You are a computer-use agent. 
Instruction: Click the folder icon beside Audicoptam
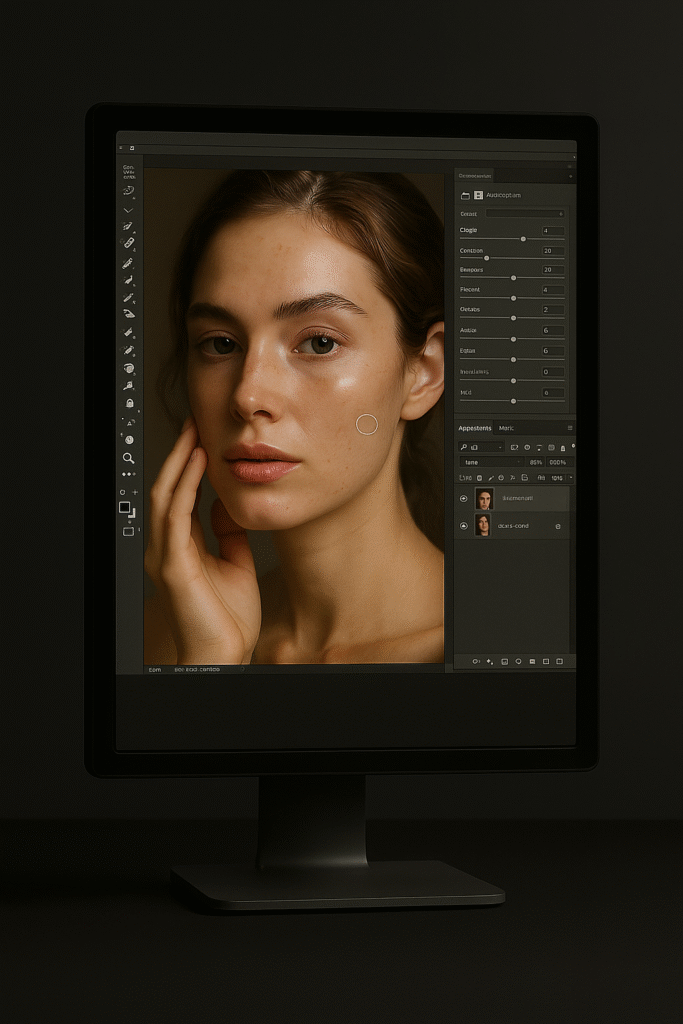[x=465, y=195]
